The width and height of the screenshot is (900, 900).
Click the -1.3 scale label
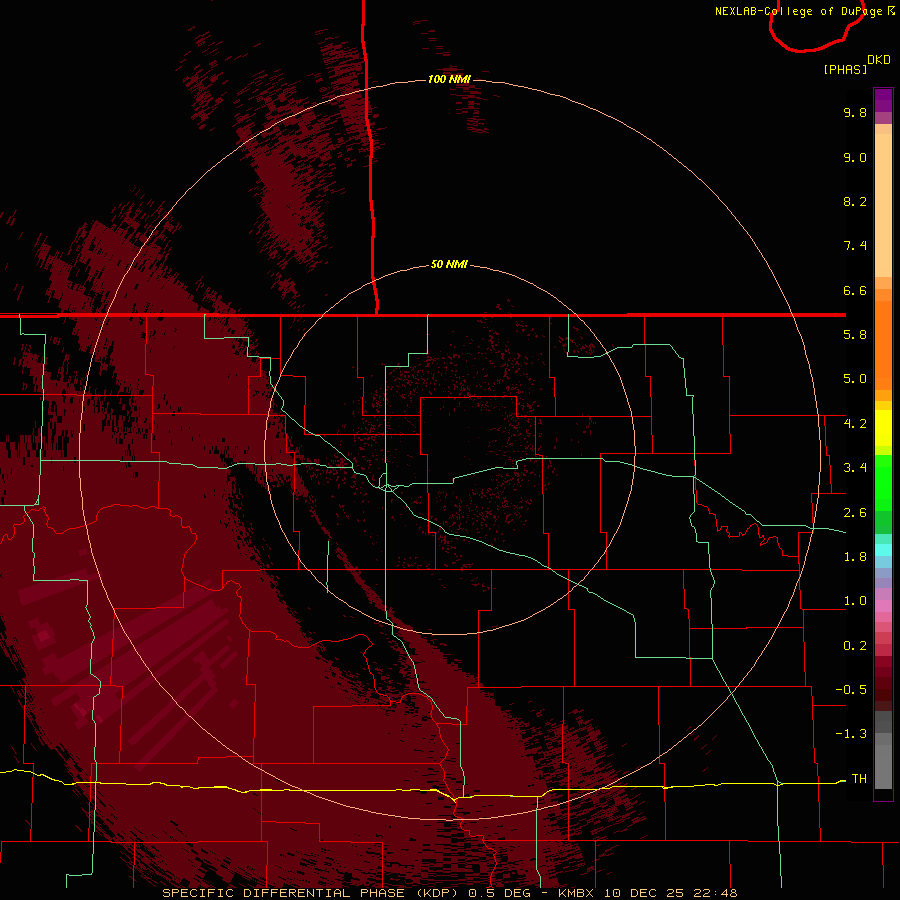click(x=851, y=734)
